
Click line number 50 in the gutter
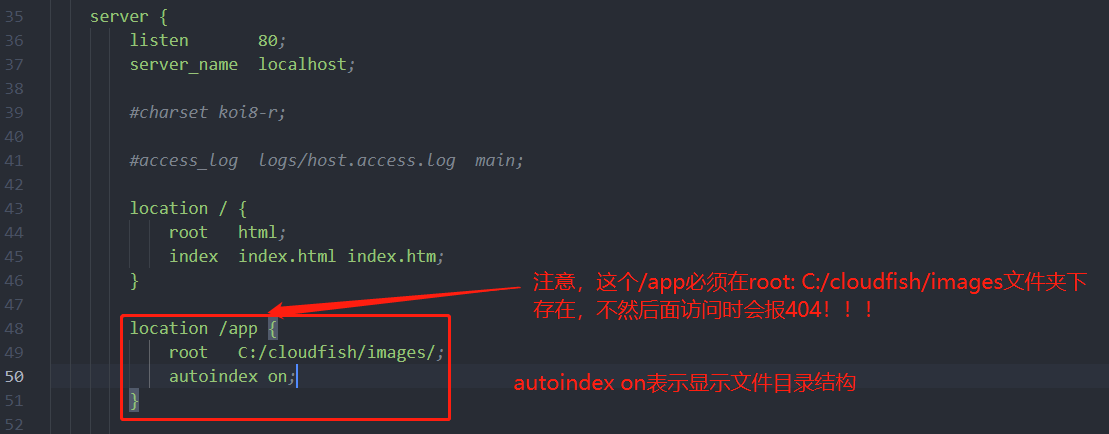[x=13, y=376]
